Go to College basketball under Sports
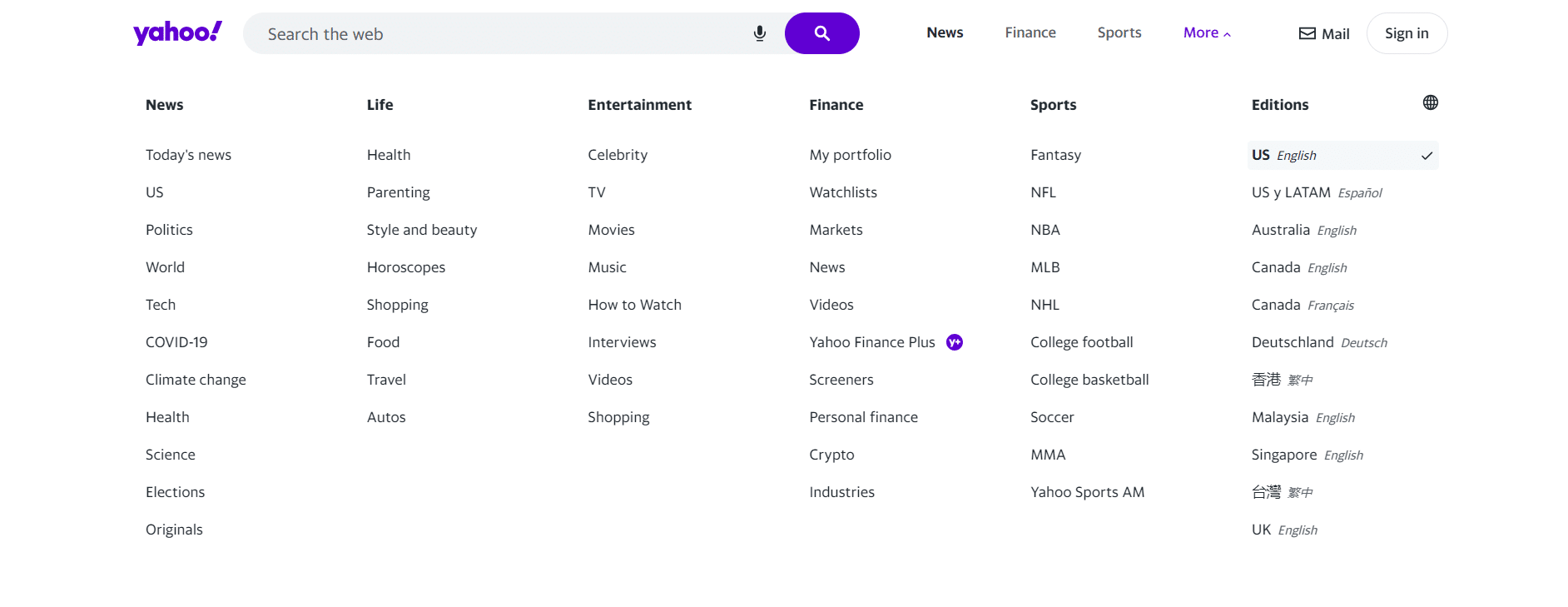Viewport: 1568px width, 607px height. [x=1089, y=380]
